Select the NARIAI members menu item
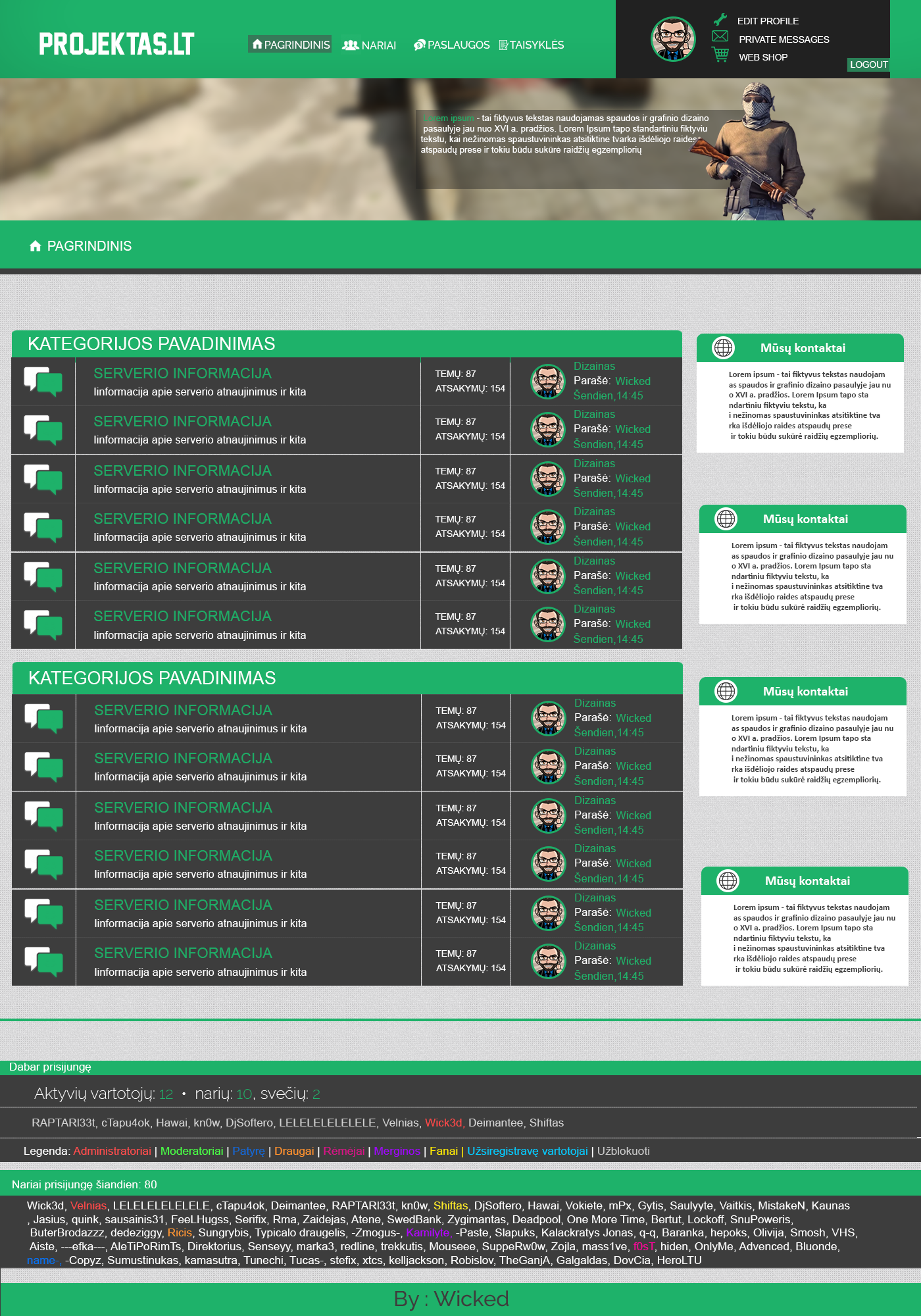Viewport: 921px width, 1316px height. pos(369,45)
